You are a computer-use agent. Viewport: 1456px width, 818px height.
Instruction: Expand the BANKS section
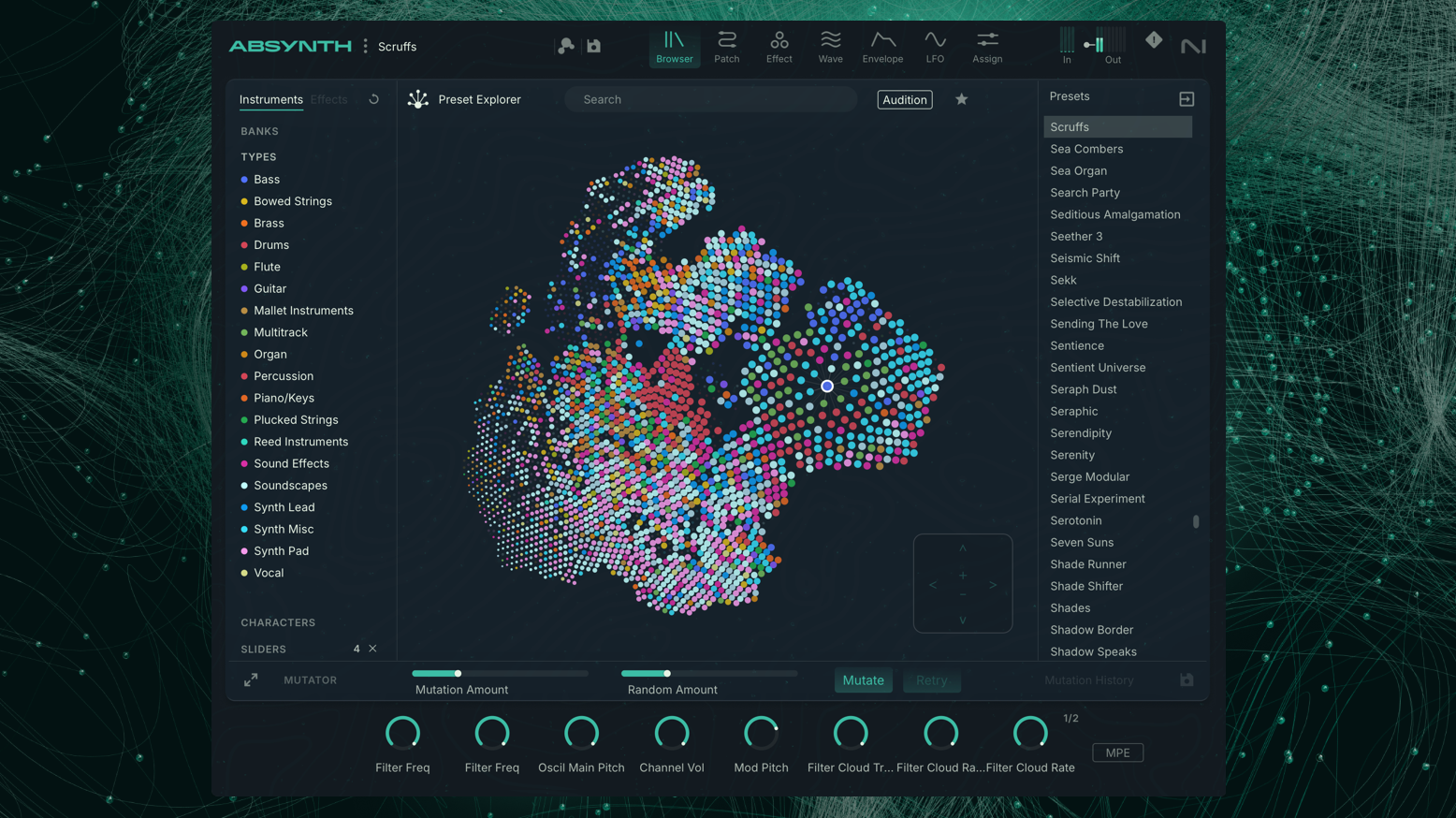tap(259, 131)
